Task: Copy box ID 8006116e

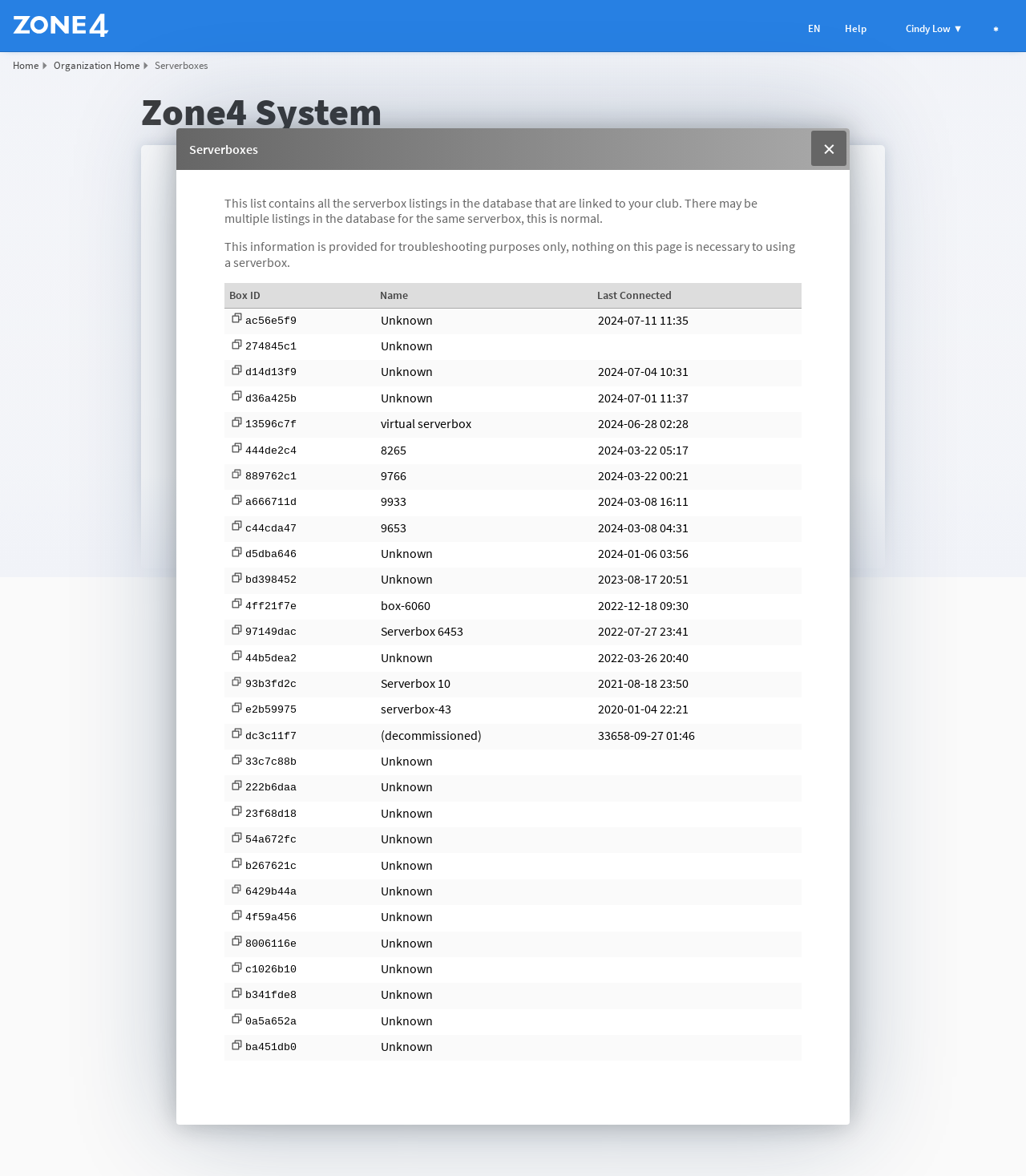Action: point(236,941)
